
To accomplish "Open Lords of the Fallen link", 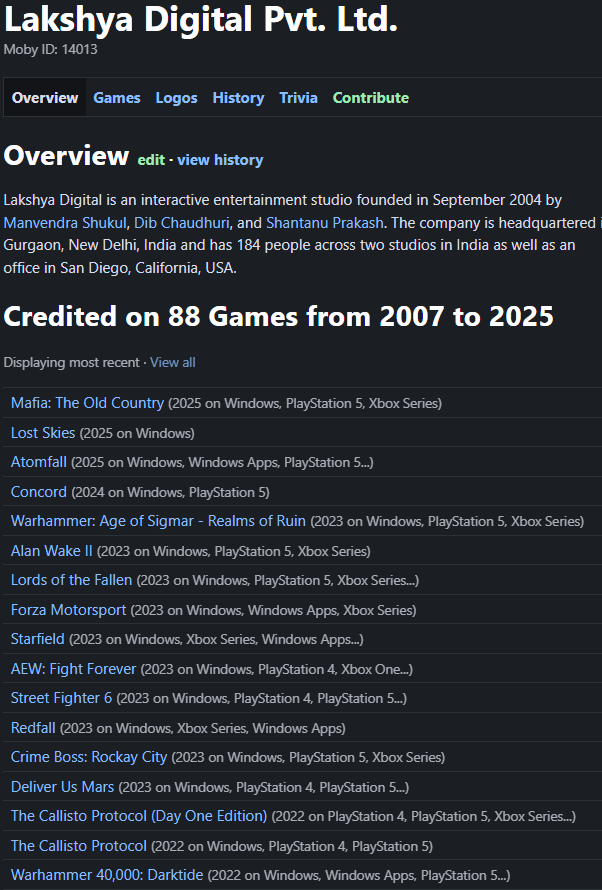I will click(x=71, y=580).
